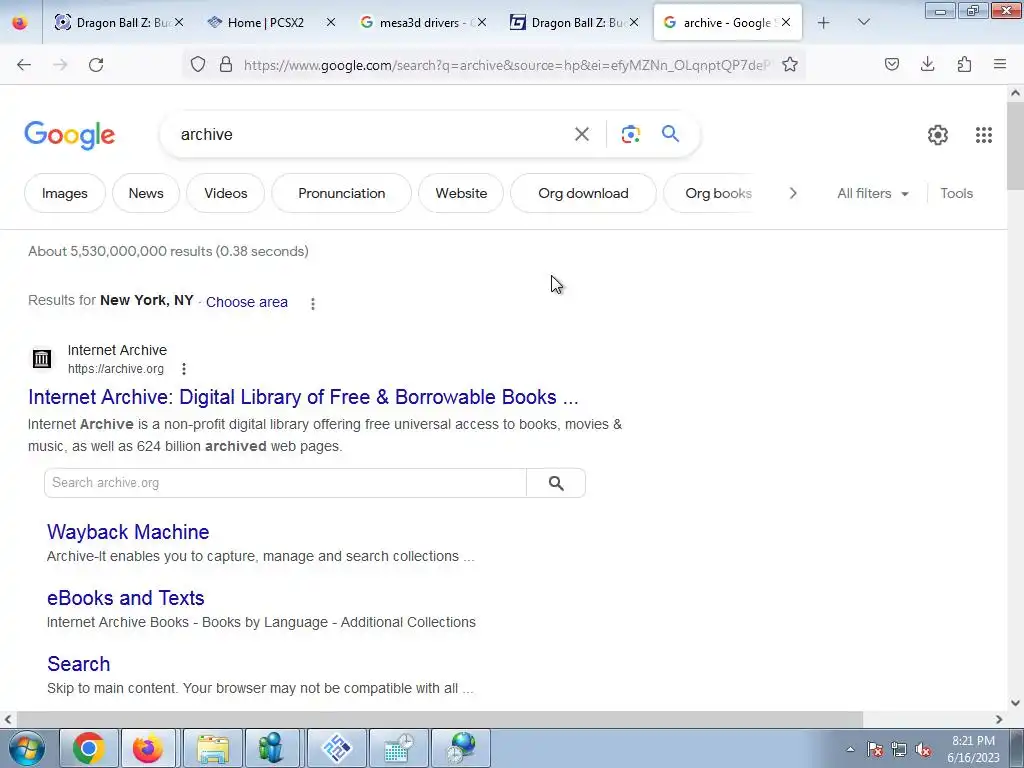Switch to the Home | PCSX2 tab

(x=266, y=23)
